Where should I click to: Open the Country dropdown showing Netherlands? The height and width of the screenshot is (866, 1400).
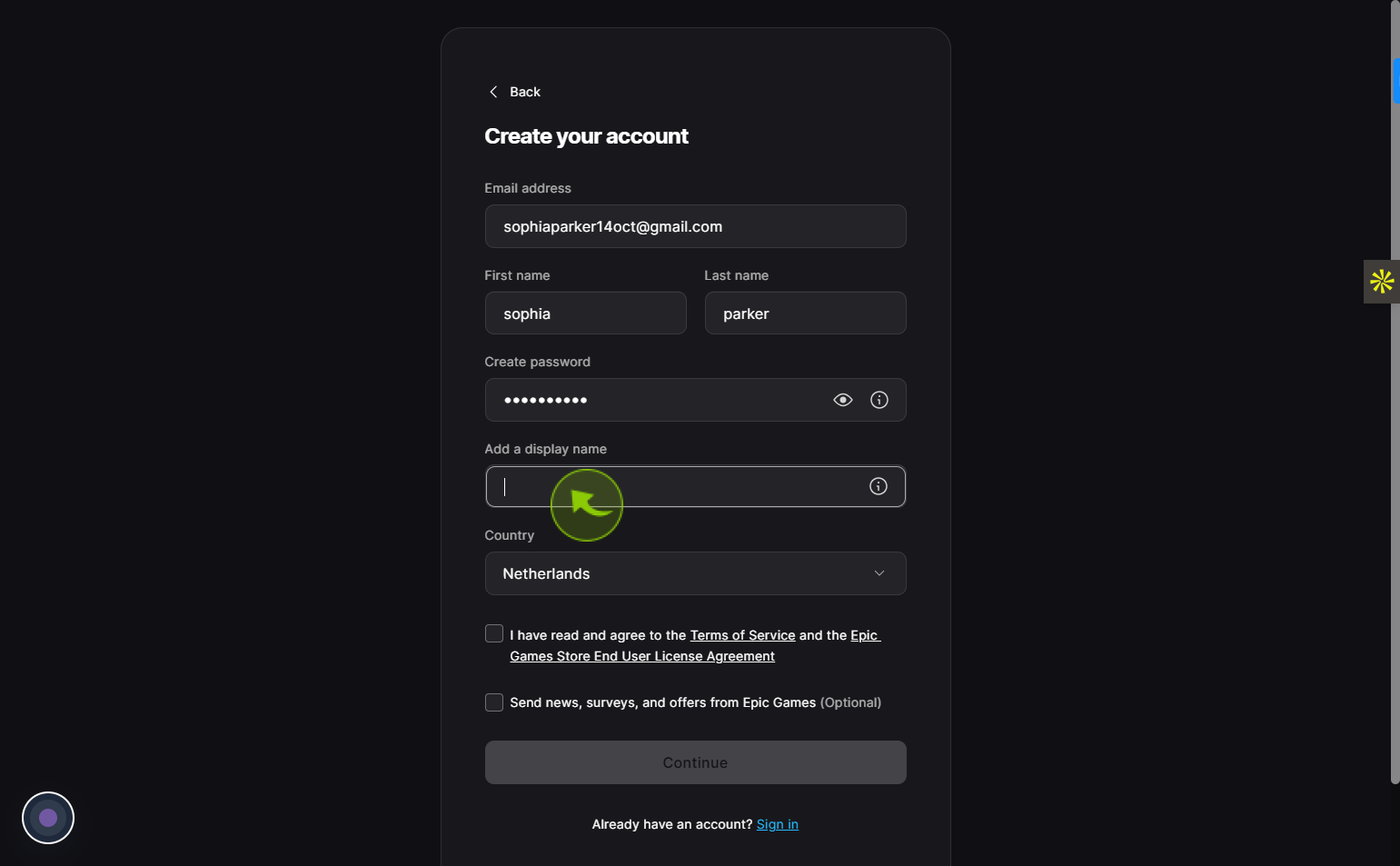(695, 573)
